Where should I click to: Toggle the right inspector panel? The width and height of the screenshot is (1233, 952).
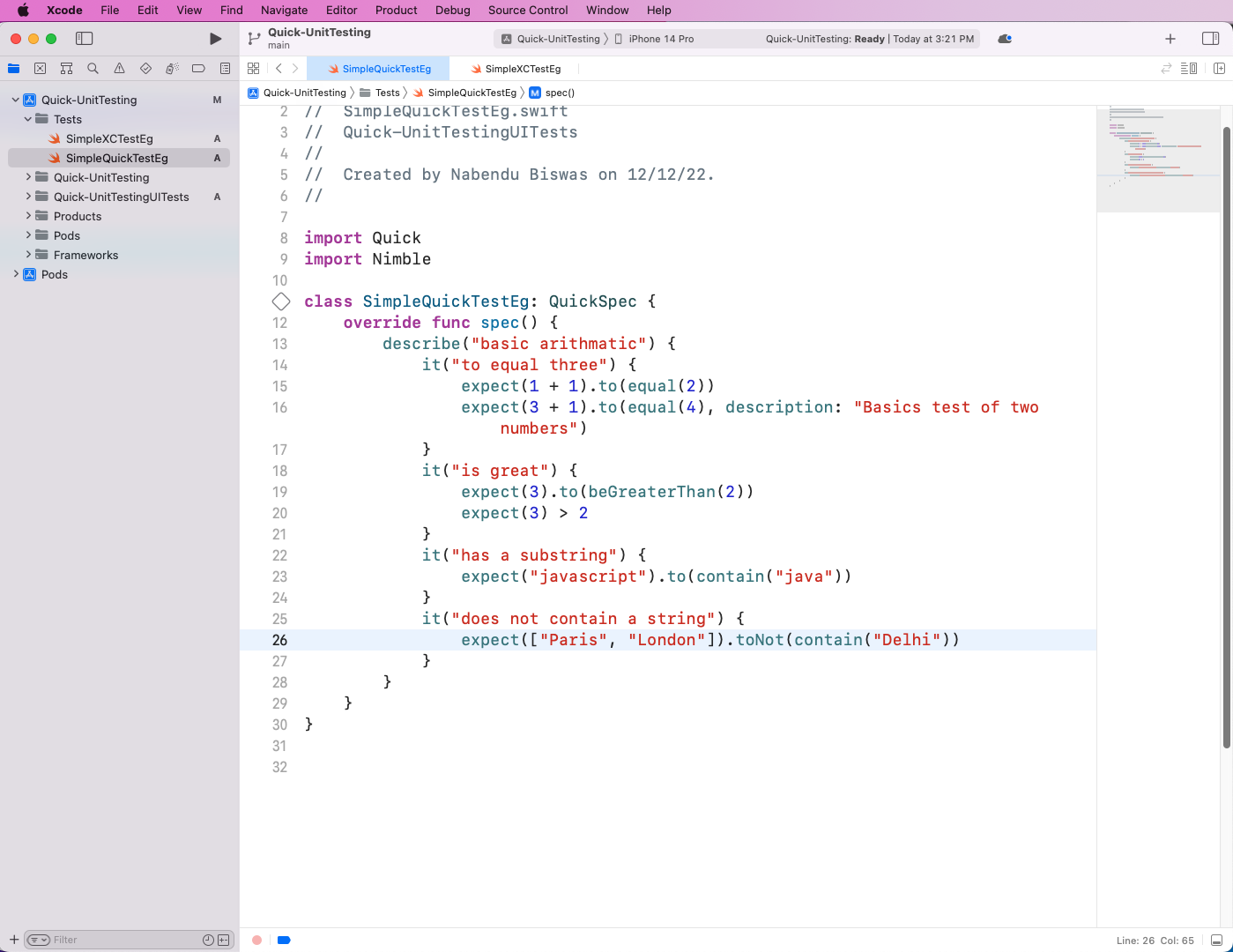coord(1210,39)
